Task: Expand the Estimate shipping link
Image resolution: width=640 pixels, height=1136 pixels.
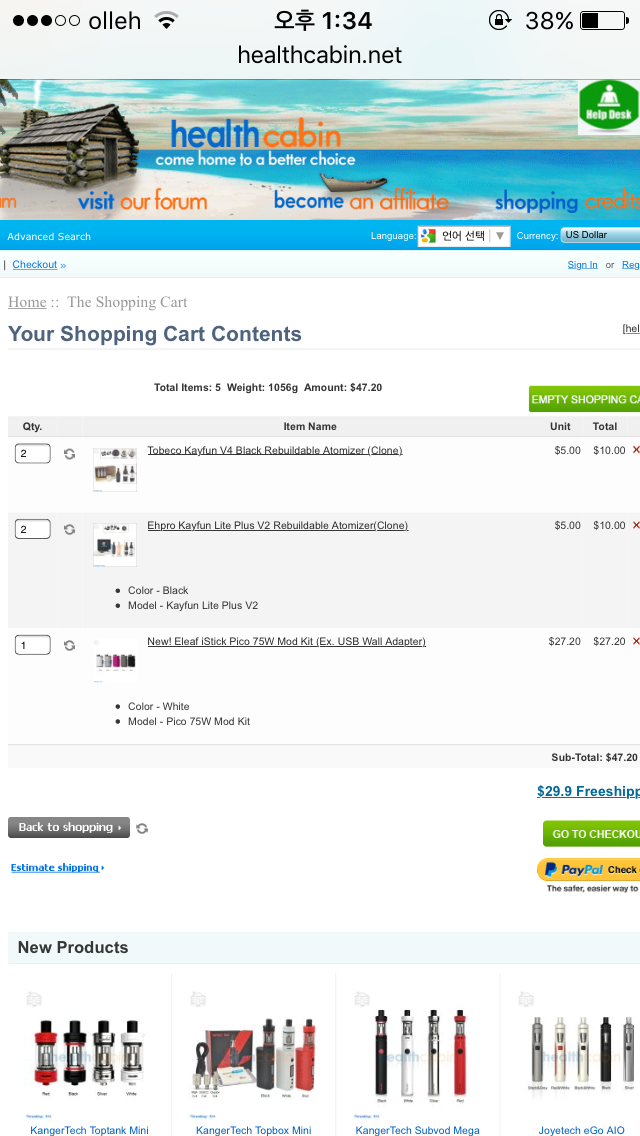Action: click(57, 867)
